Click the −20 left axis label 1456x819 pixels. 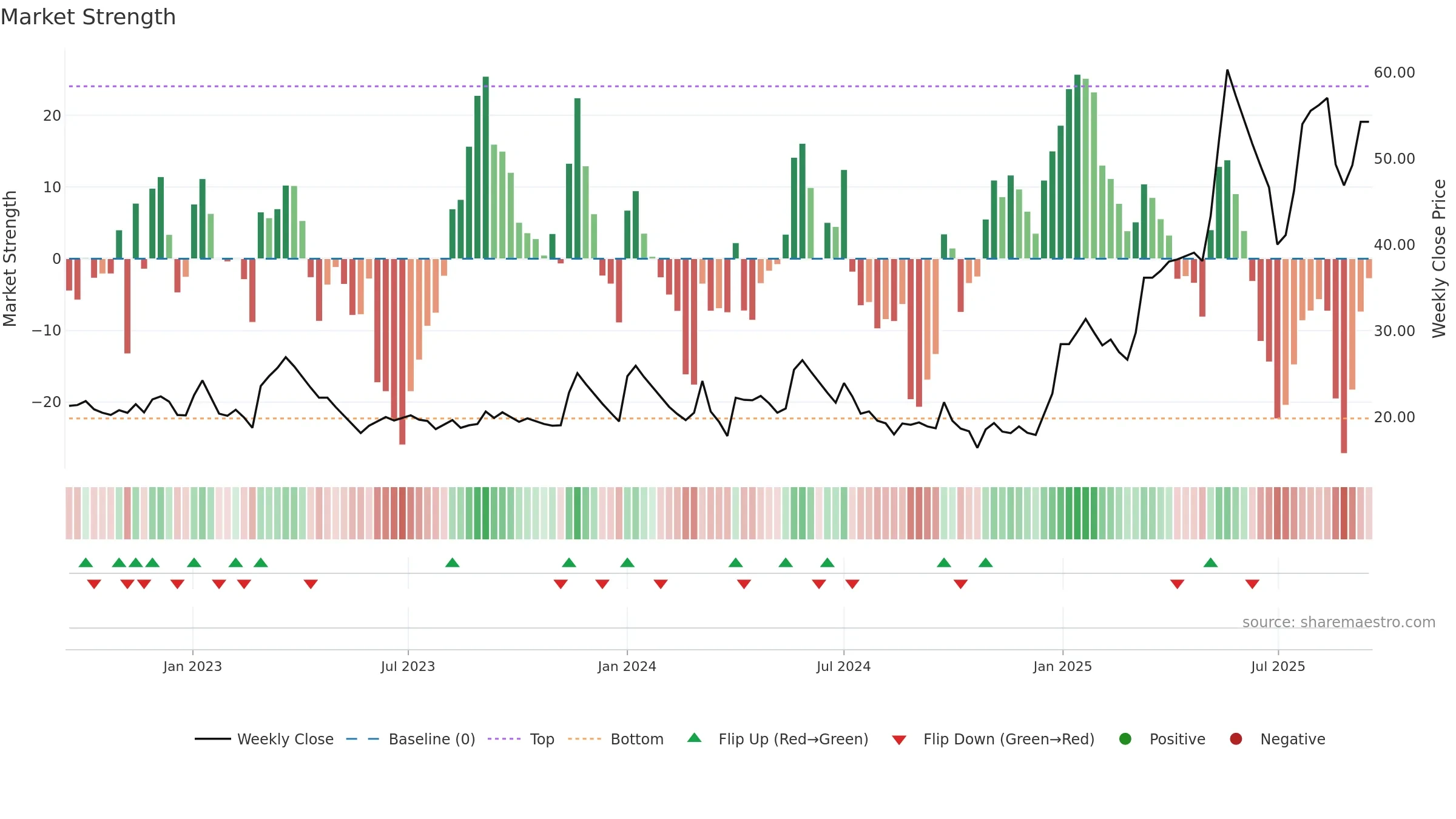click(x=47, y=402)
